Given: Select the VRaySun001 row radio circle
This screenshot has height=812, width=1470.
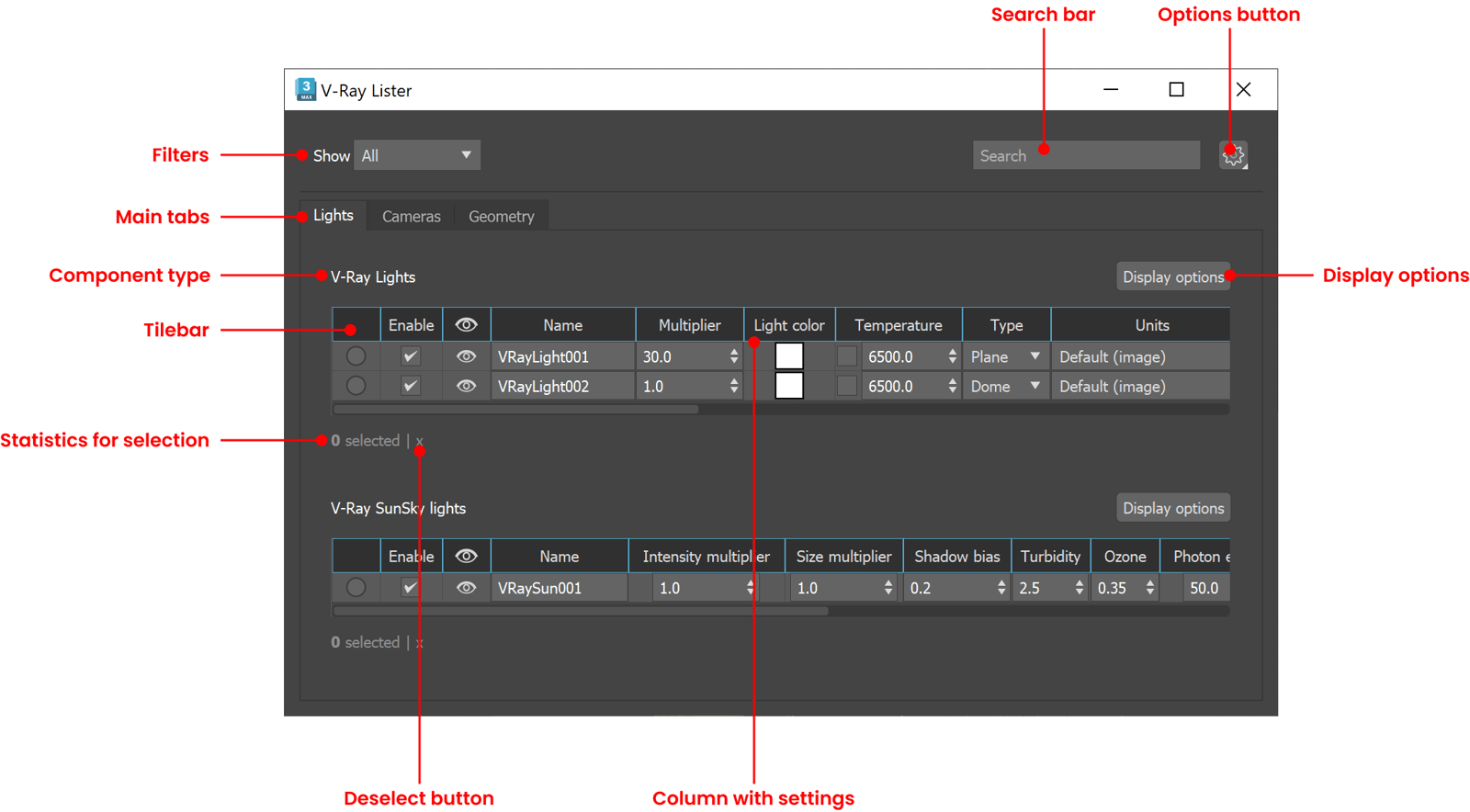Looking at the screenshot, I should (x=356, y=588).
